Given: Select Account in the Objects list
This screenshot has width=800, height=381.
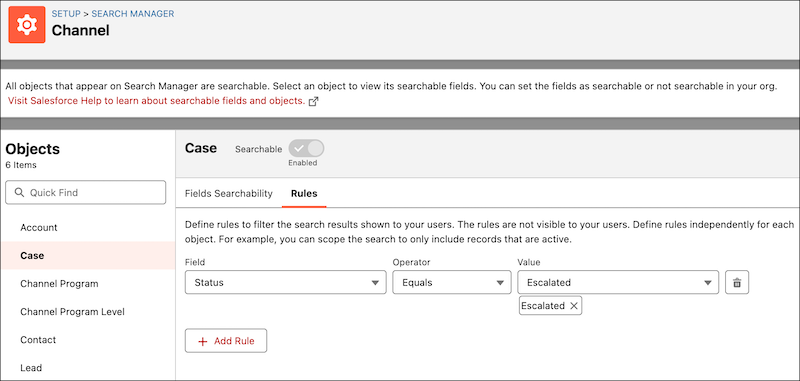Looking at the screenshot, I should click(x=88, y=227).
